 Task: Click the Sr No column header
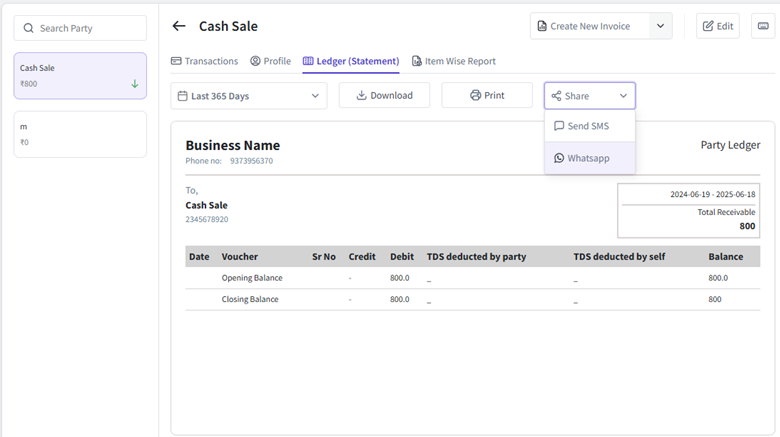pyautogui.click(x=324, y=257)
